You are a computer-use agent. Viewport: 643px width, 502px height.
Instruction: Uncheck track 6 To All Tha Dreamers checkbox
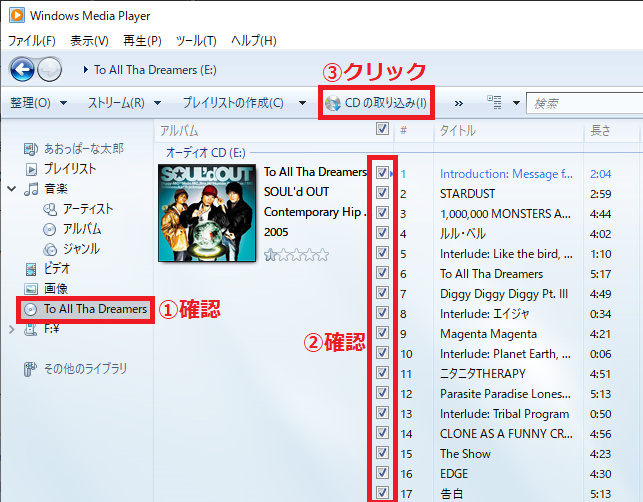coord(382,273)
